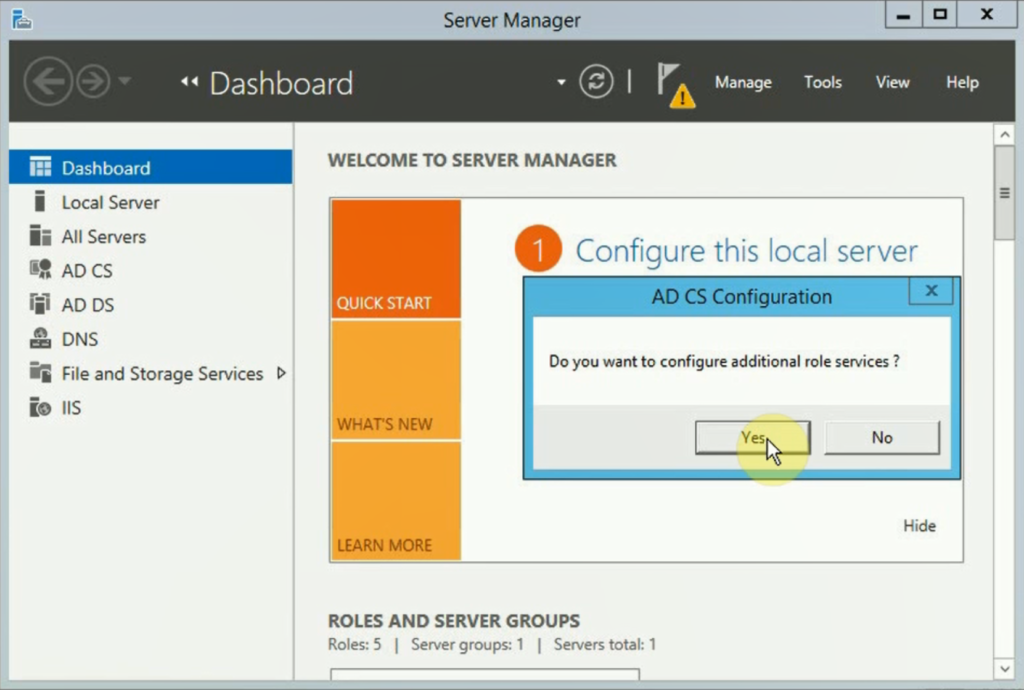Screen dimensions: 1024x690
Task: Click the 'Roles: 5' text
Action: point(355,644)
